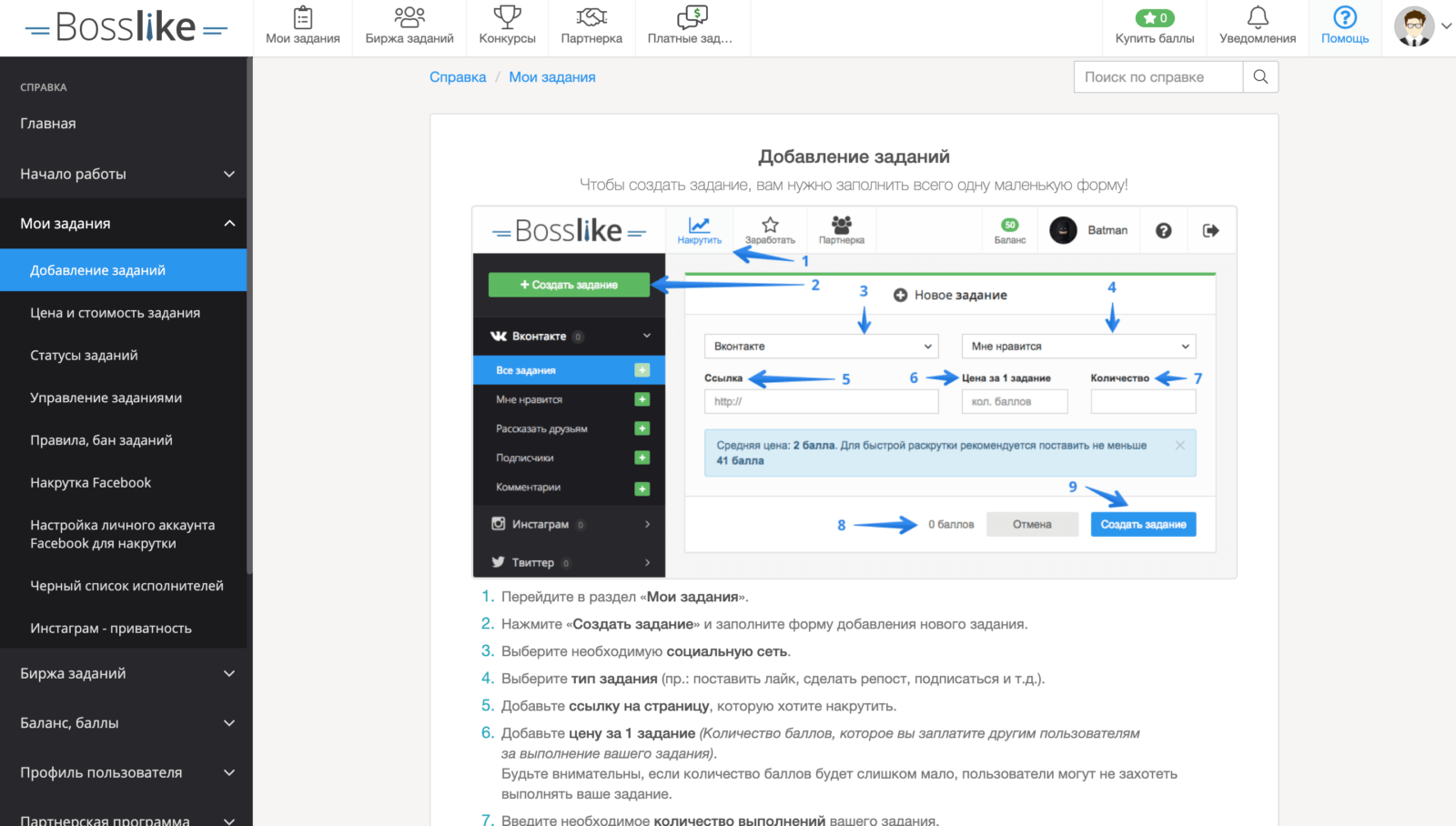The width and height of the screenshot is (1456, 826).
Task: Open the Партнерка handshake icon
Action: 591,17
